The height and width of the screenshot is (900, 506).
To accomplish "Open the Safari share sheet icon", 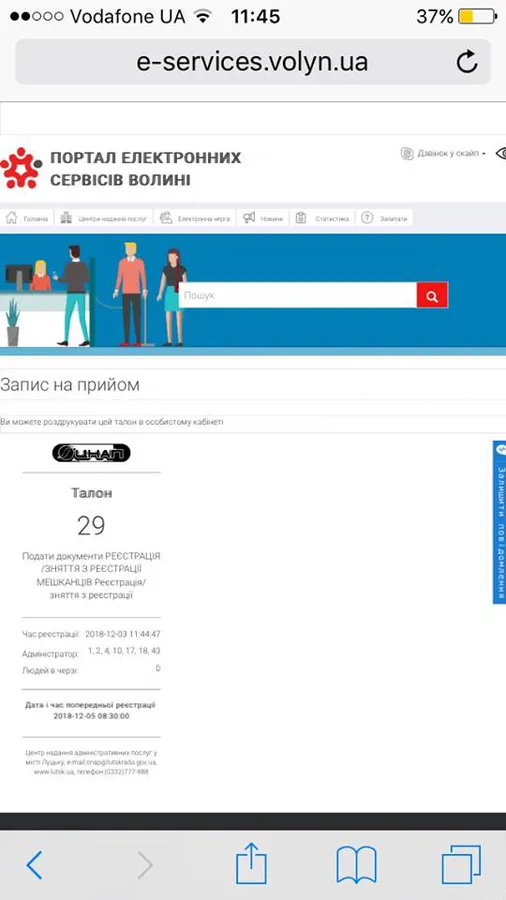I will pos(252,863).
